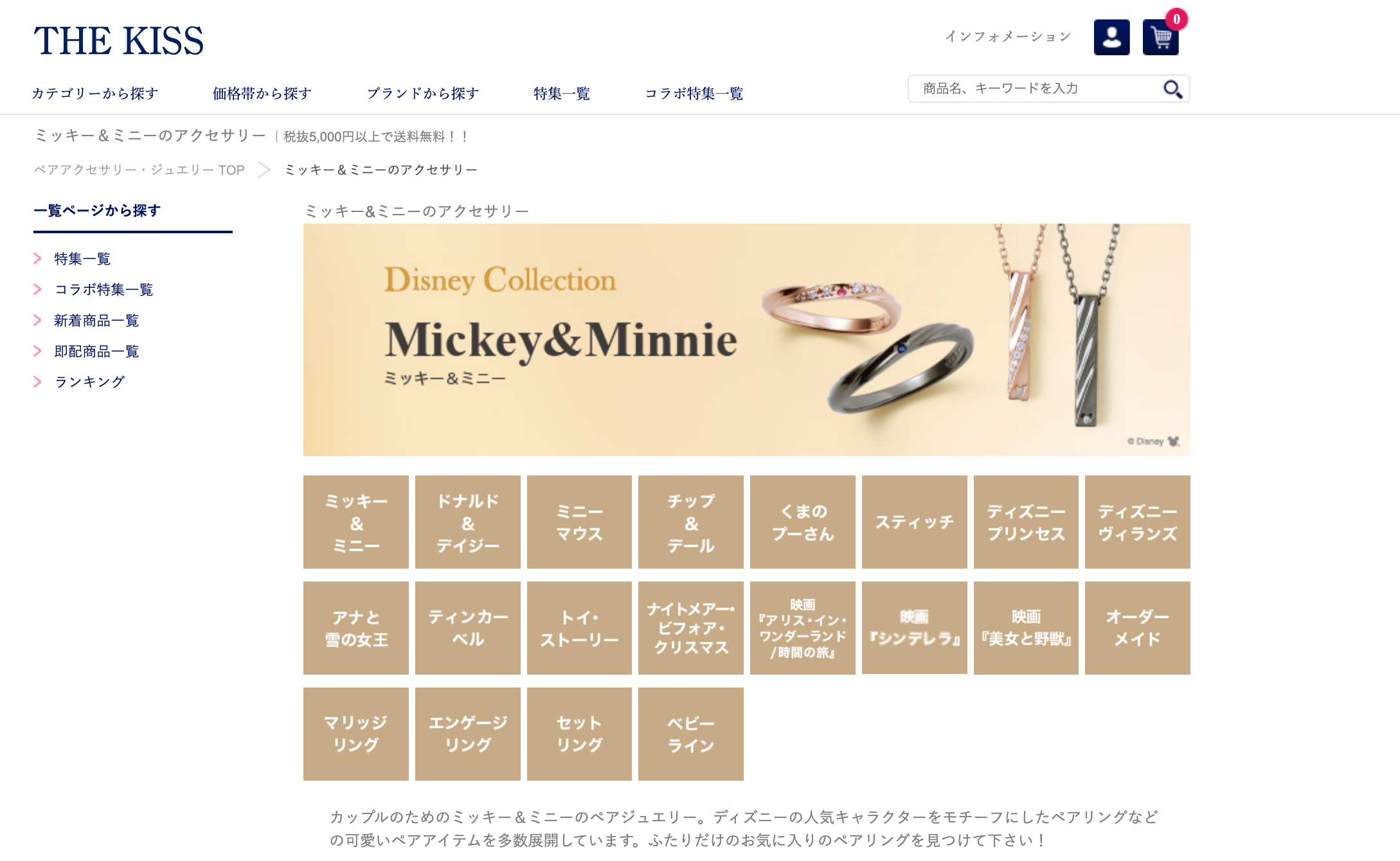Select the ドナルド&デイジー category tile

(468, 522)
